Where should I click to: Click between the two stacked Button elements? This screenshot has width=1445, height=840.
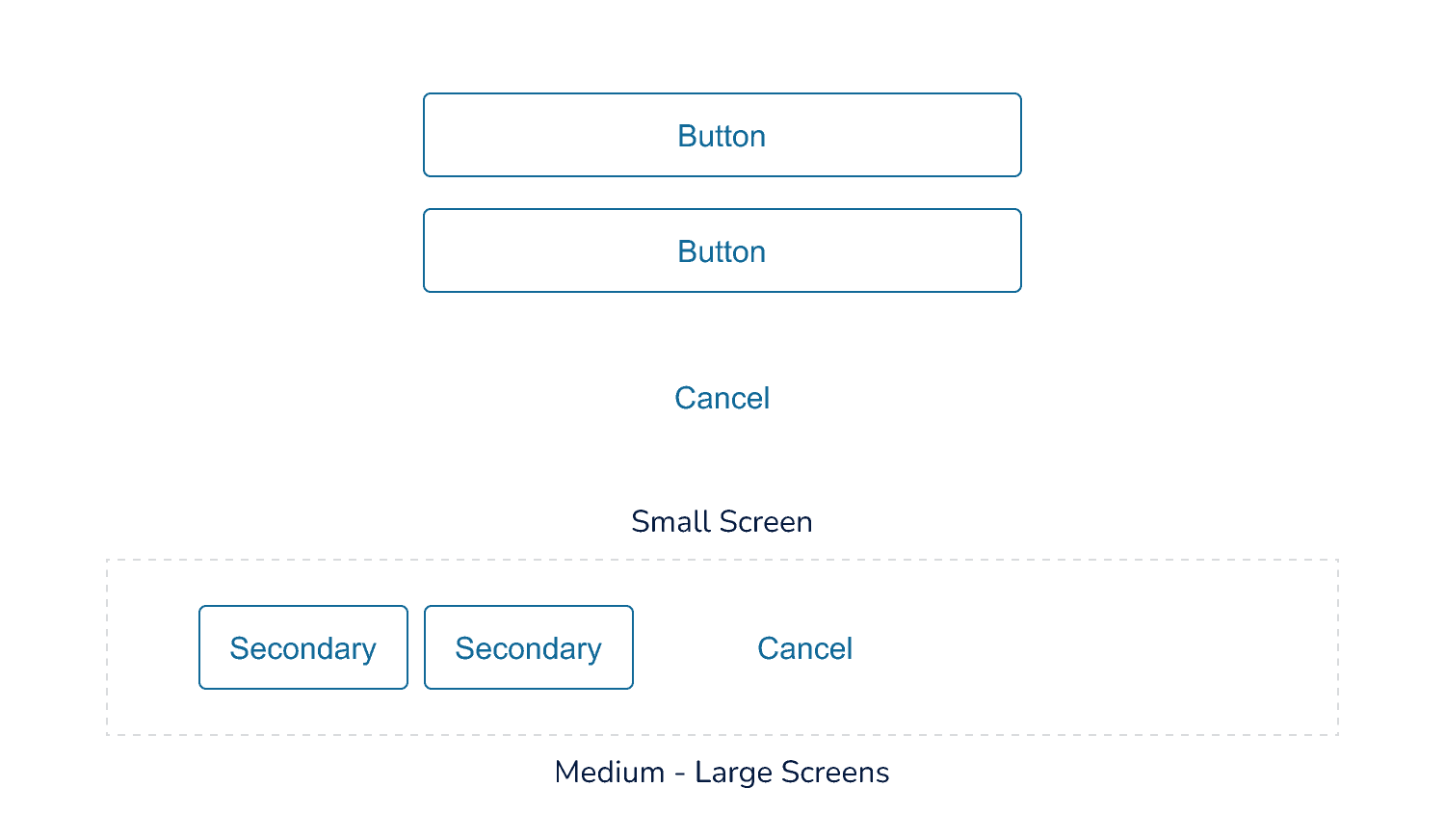[x=722, y=193]
